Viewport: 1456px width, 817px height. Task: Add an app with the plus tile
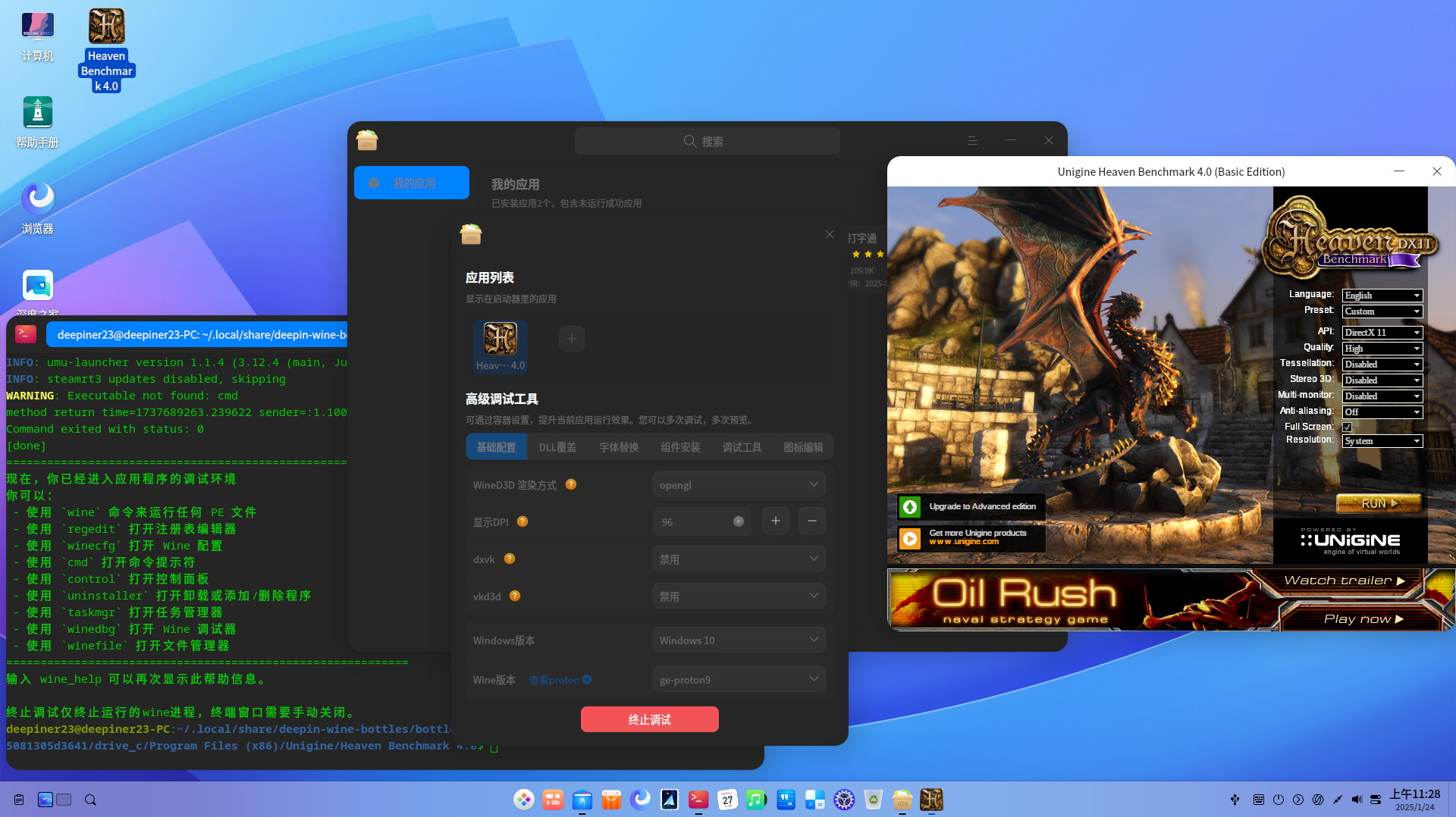[x=572, y=339]
